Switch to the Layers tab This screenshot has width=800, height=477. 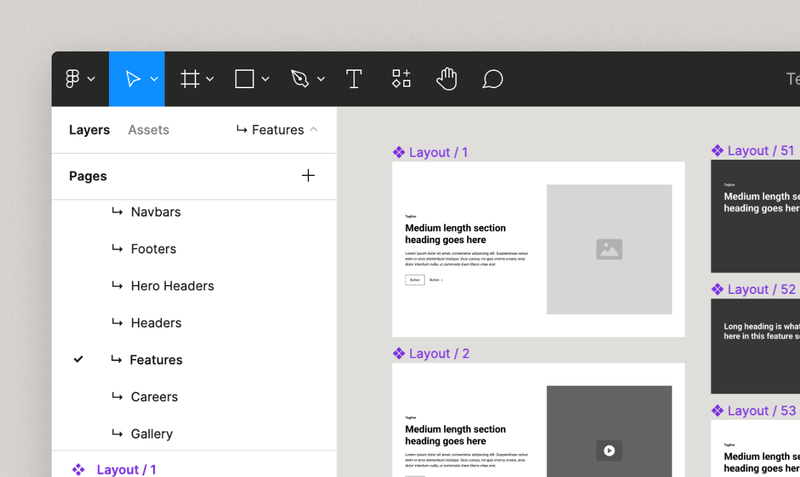[x=89, y=130]
